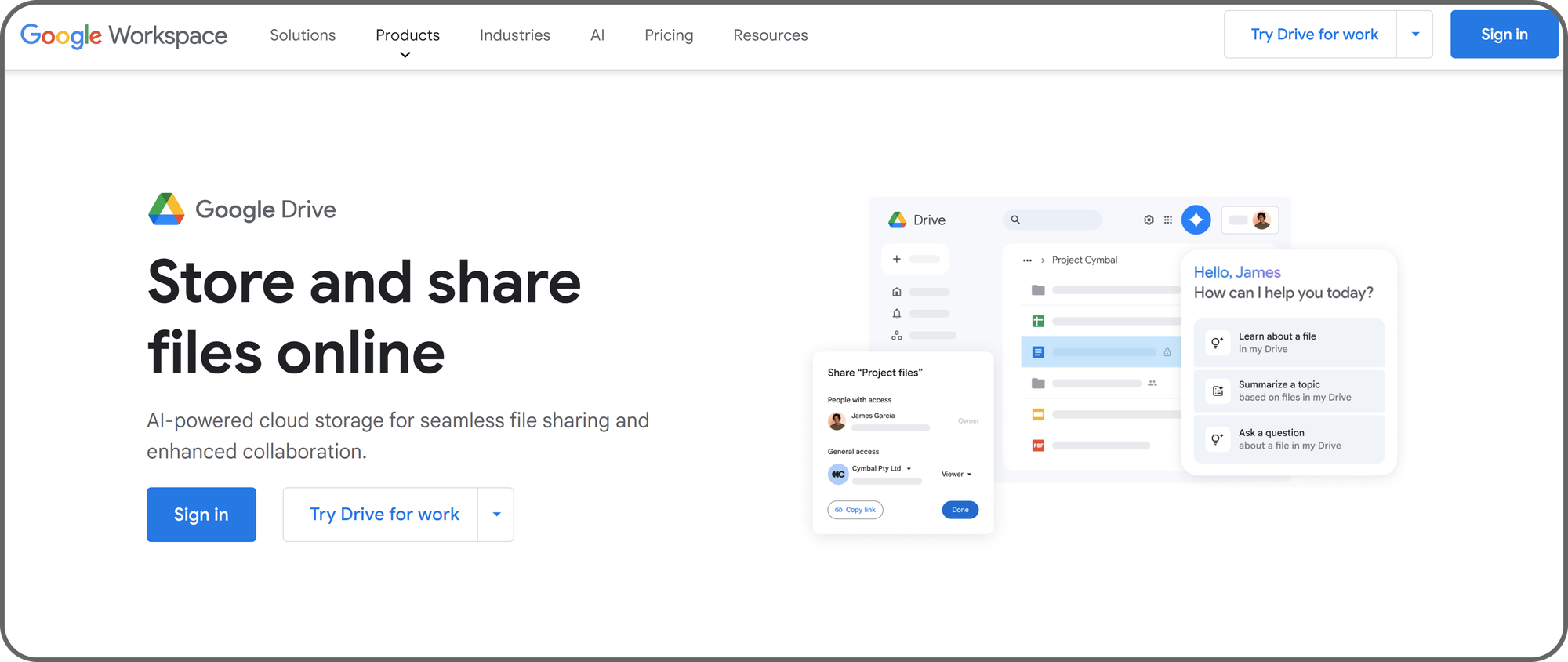Open the Solutions menu
This screenshot has height=662, width=1568.
coord(303,35)
